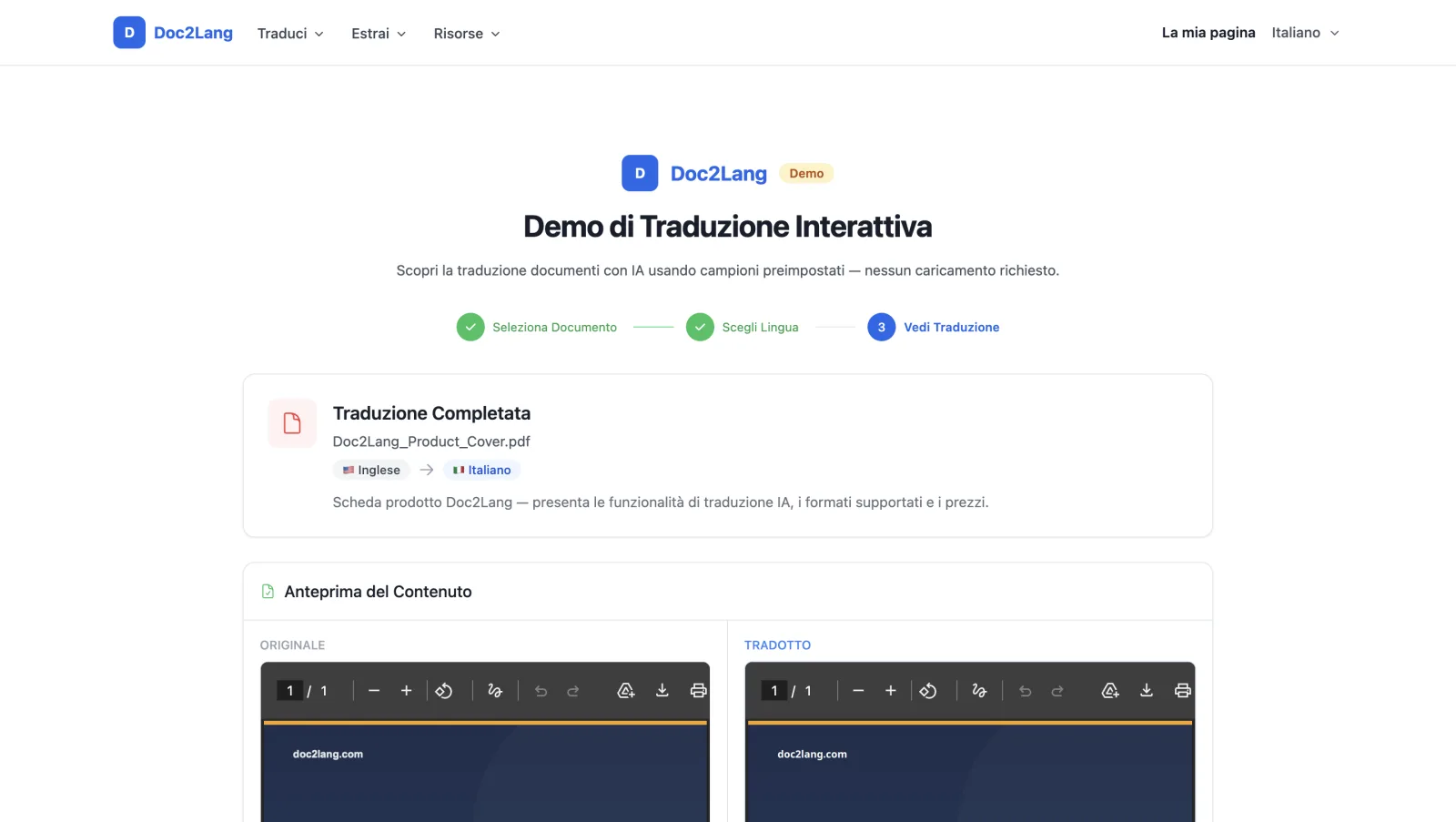Viewport: 1456px width, 822px height.
Task: Zoom in on the TRADOTTO viewer
Action: (x=891, y=691)
